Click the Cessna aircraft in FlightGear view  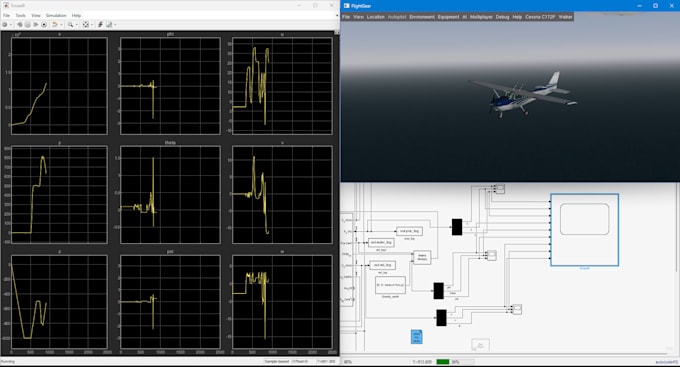[x=523, y=95]
